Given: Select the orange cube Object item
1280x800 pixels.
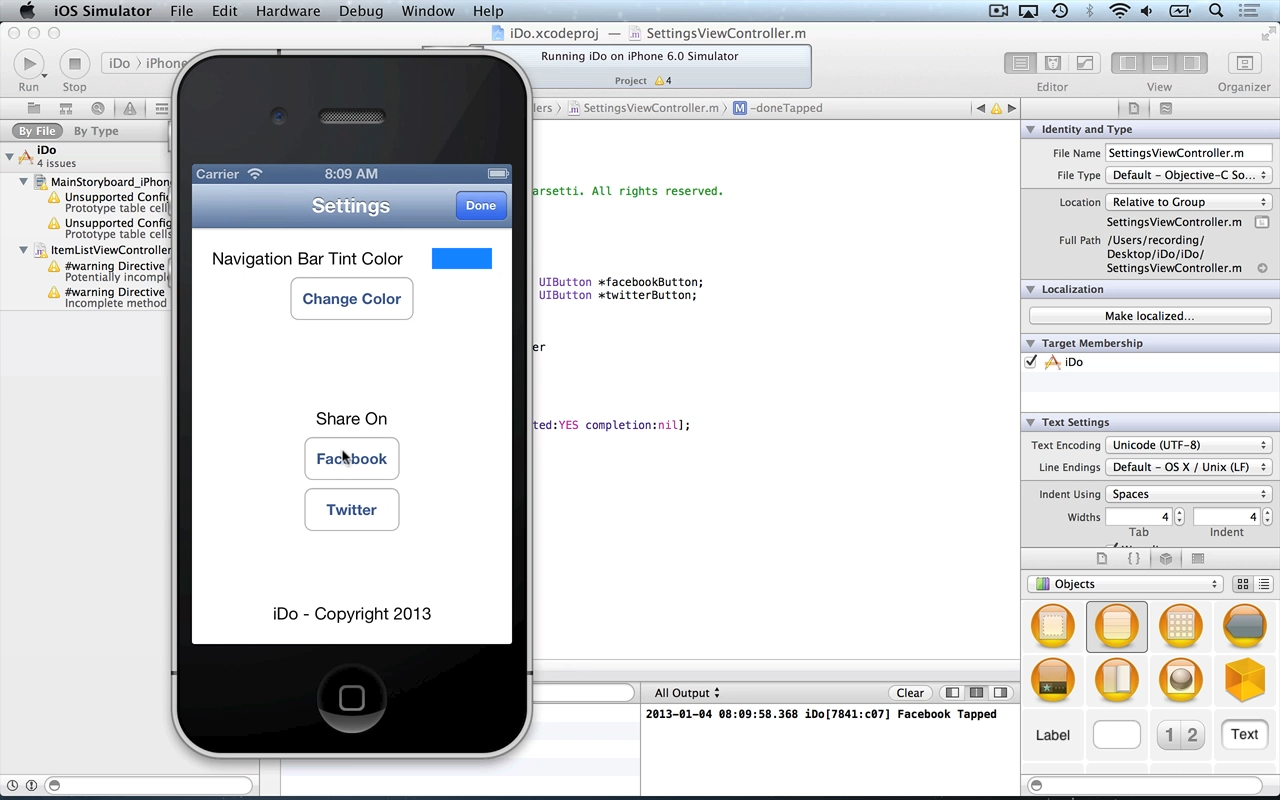Looking at the screenshot, I should [x=1245, y=681].
